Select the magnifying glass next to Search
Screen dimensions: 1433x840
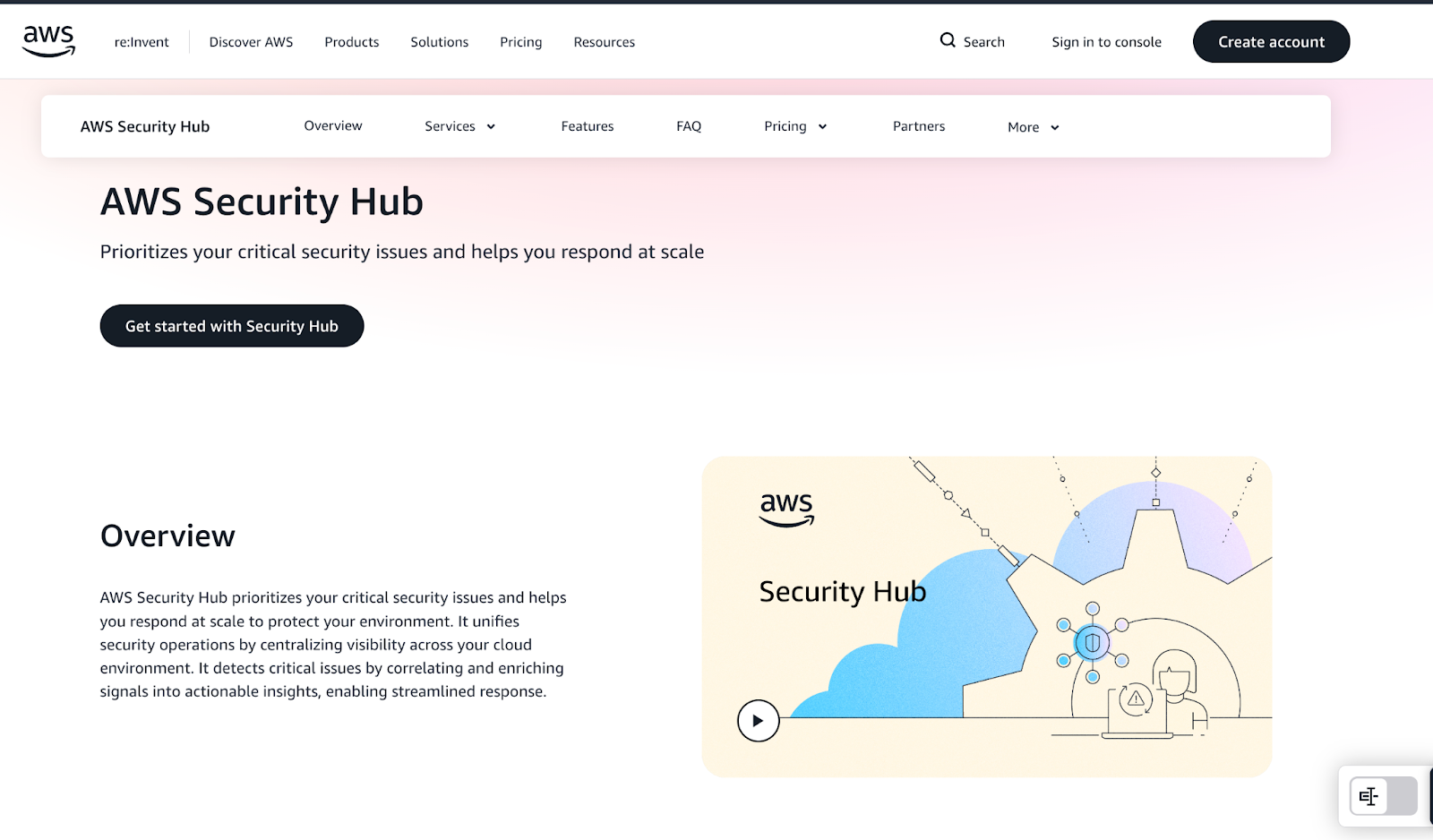coord(946,41)
